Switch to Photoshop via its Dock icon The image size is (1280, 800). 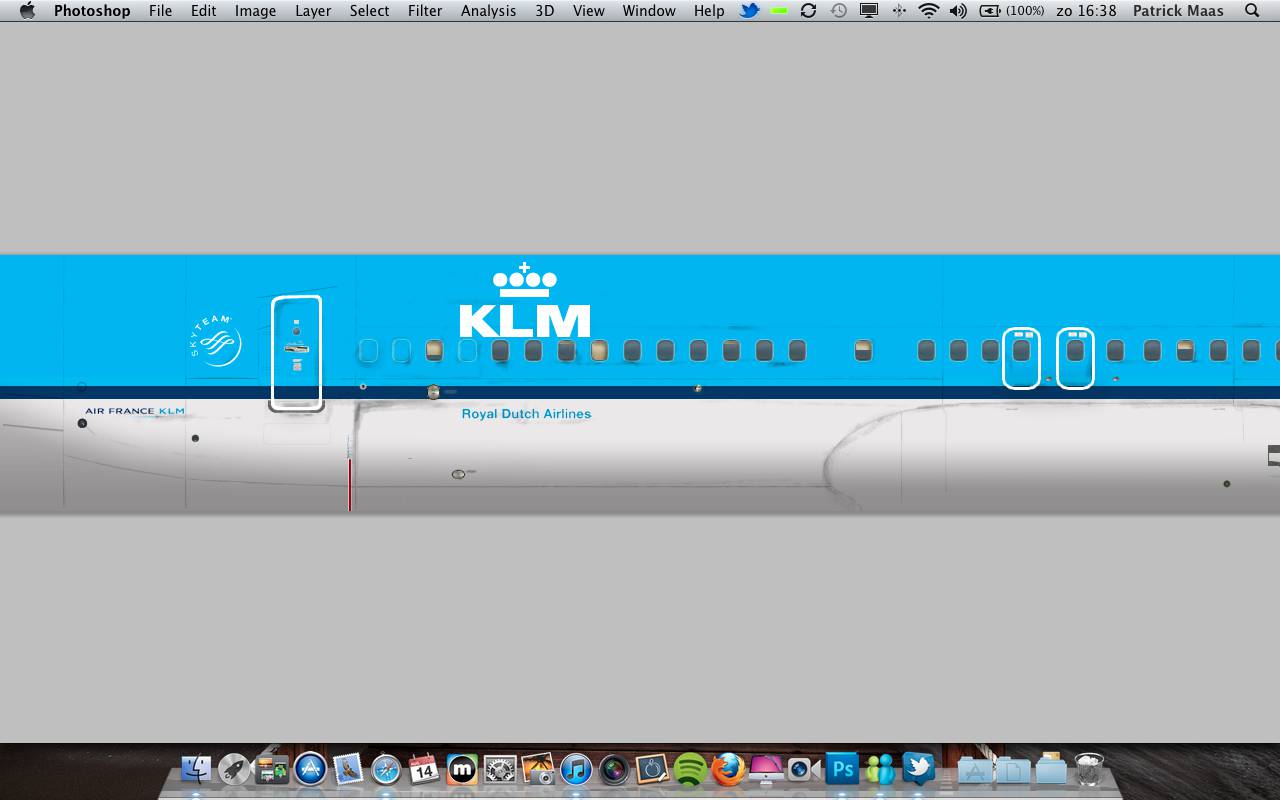(842, 769)
